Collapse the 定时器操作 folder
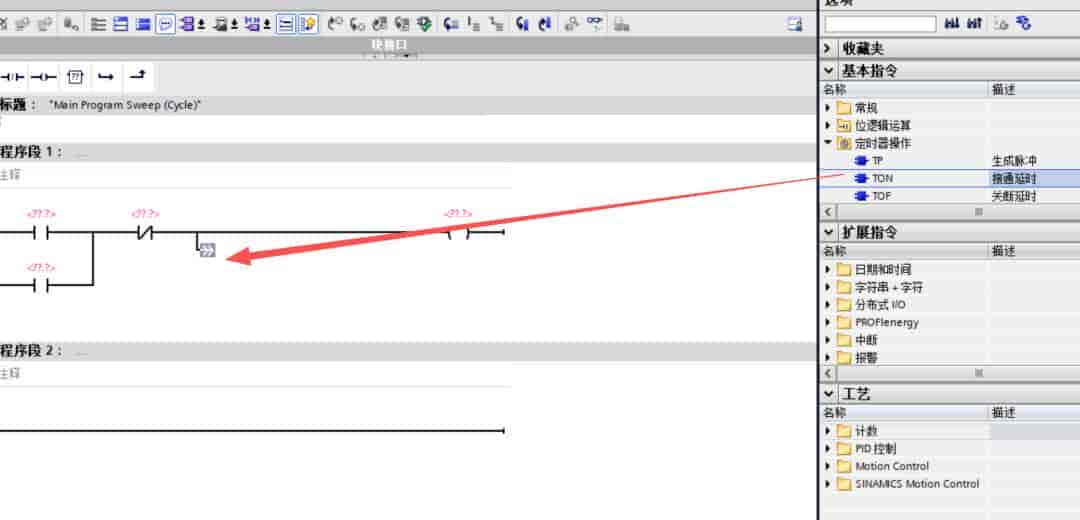Image resolution: width=1080 pixels, height=520 pixels. (x=828, y=143)
